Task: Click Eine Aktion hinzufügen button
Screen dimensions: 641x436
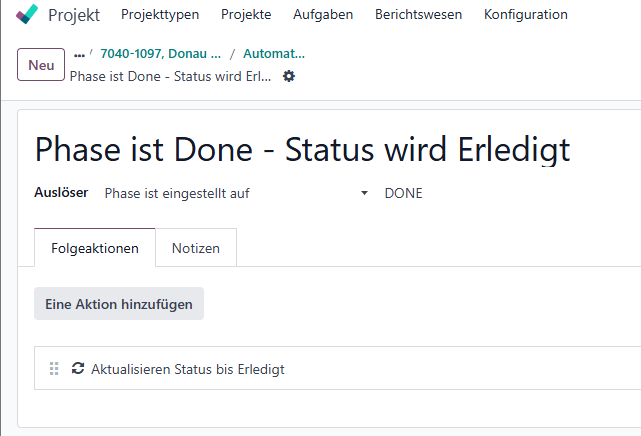Action: tap(119, 304)
